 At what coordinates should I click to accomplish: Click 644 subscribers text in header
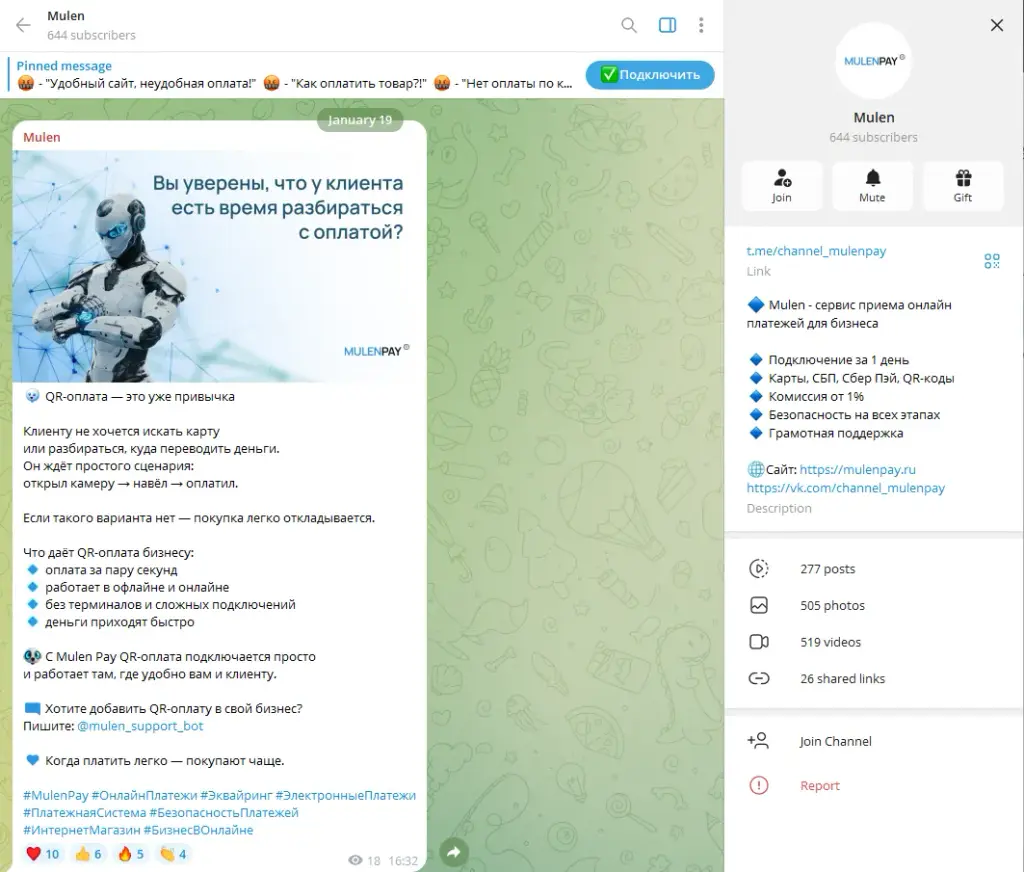(91, 35)
